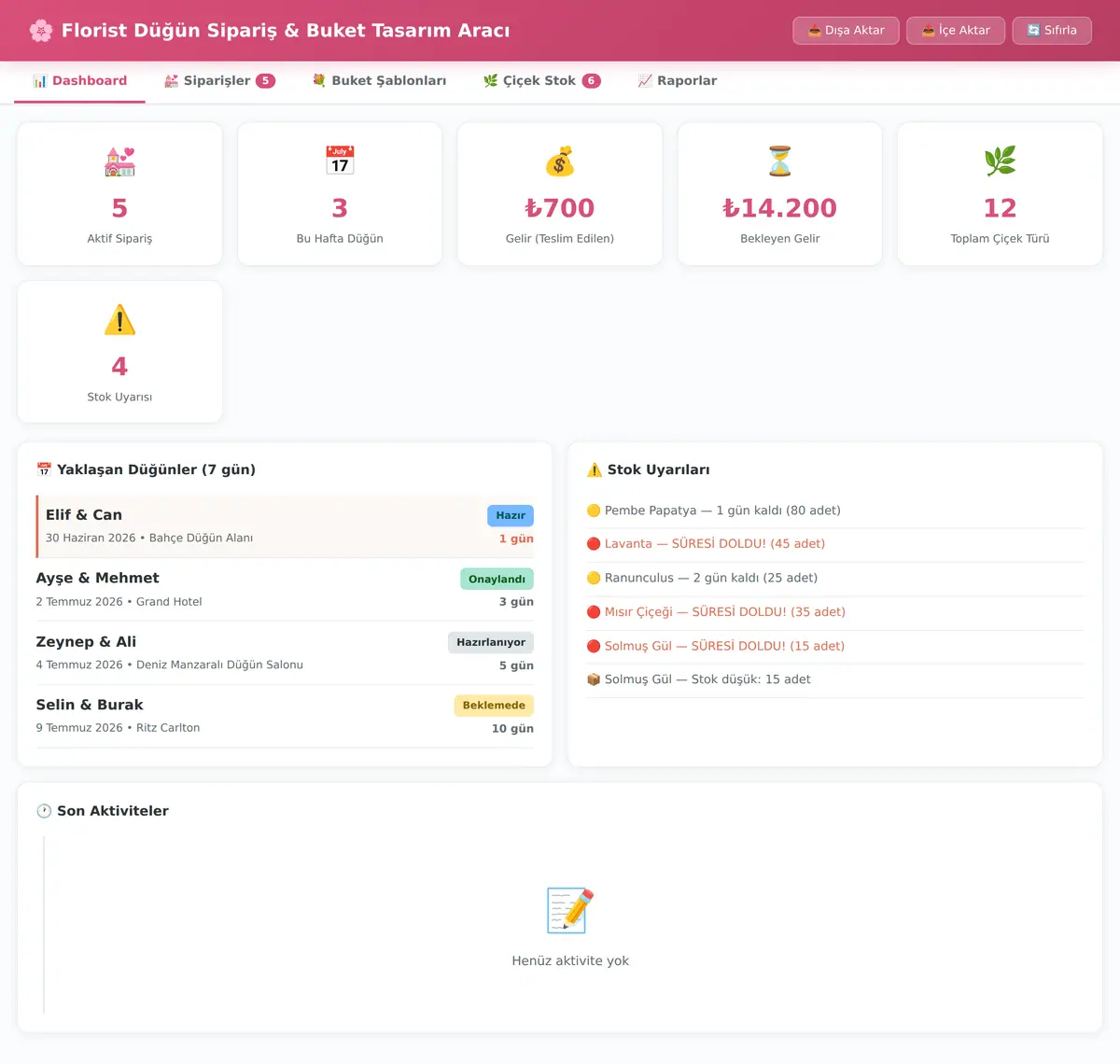The width and height of the screenshot is (1120, 1064).
Task: Click the Aktif Sipariş count 5
Action: [x=119, y=208]
